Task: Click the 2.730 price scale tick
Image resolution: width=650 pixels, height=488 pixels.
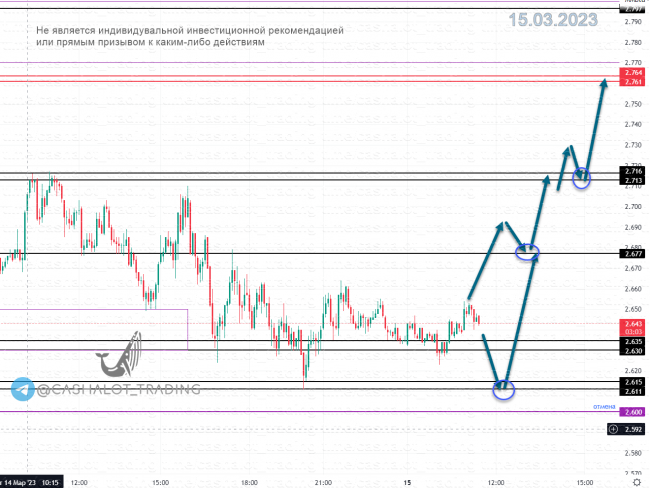Action: click(633, 145)
